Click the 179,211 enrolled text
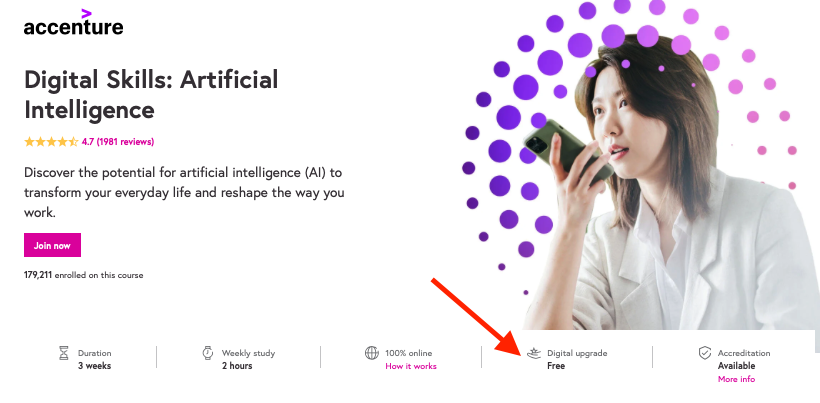 [84, 275]
